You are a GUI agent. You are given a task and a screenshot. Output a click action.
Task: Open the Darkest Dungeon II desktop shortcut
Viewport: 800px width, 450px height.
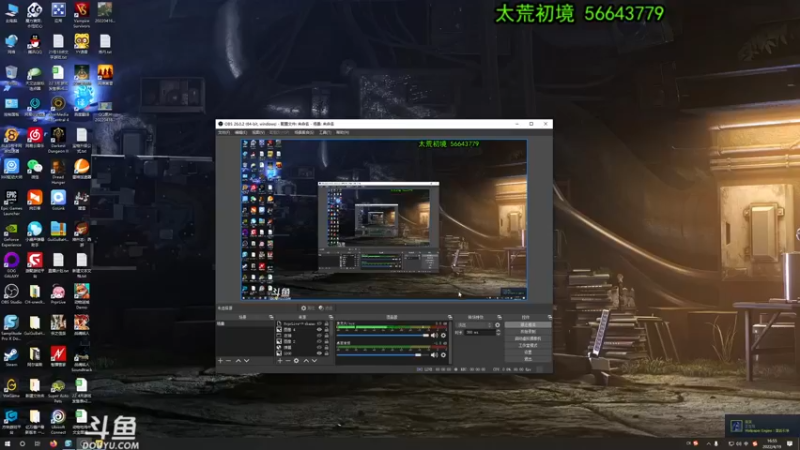[x=58, y=139]
